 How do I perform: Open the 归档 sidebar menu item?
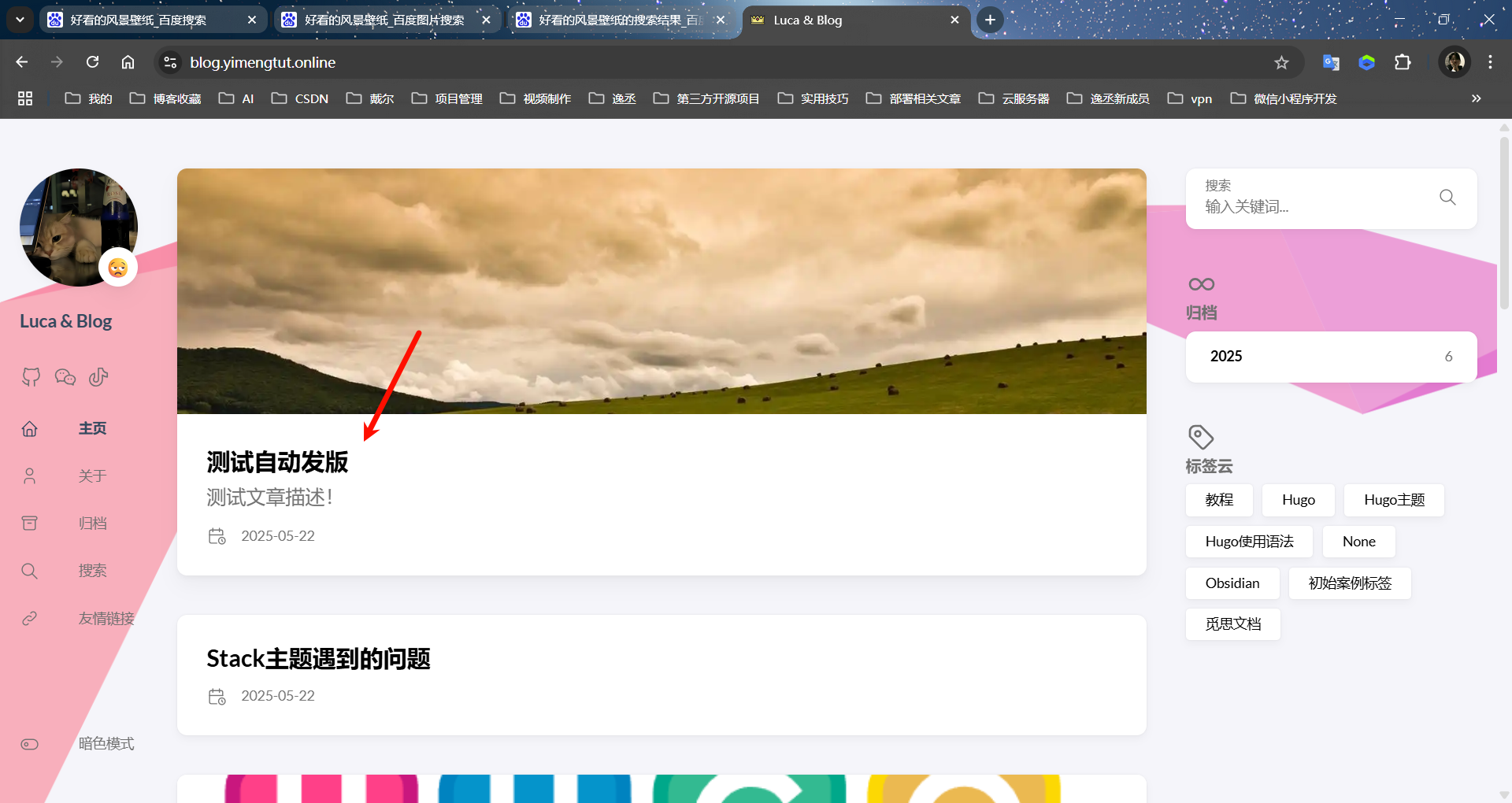[92, 524]
